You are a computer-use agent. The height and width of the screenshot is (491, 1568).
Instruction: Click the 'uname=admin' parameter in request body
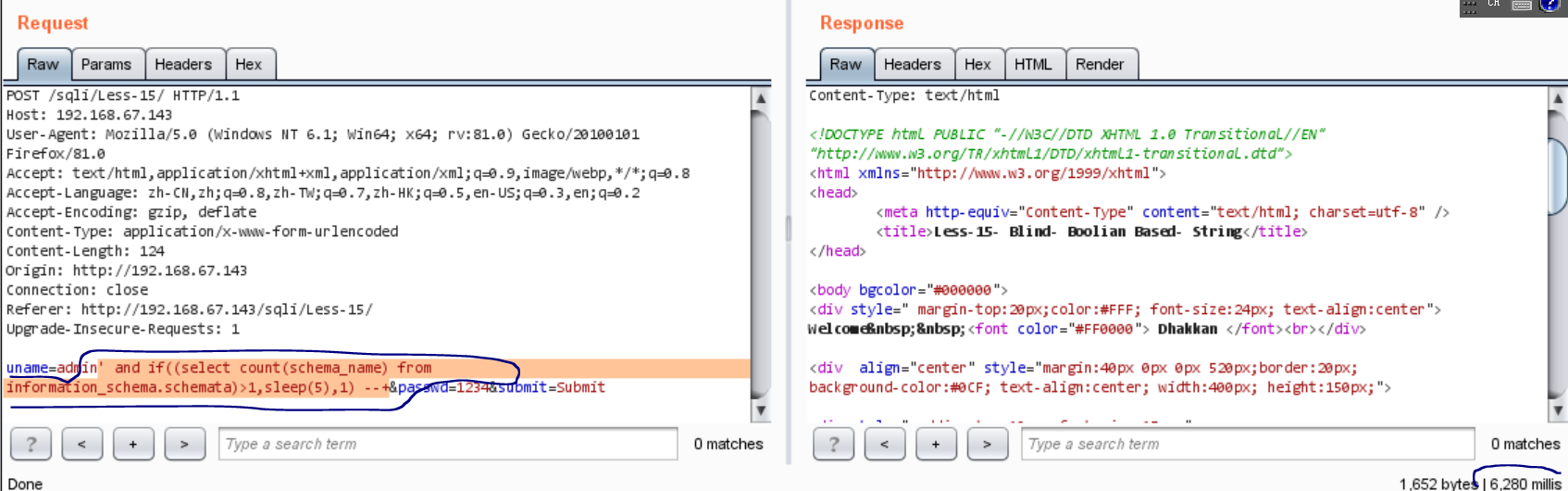pos(52,368)
